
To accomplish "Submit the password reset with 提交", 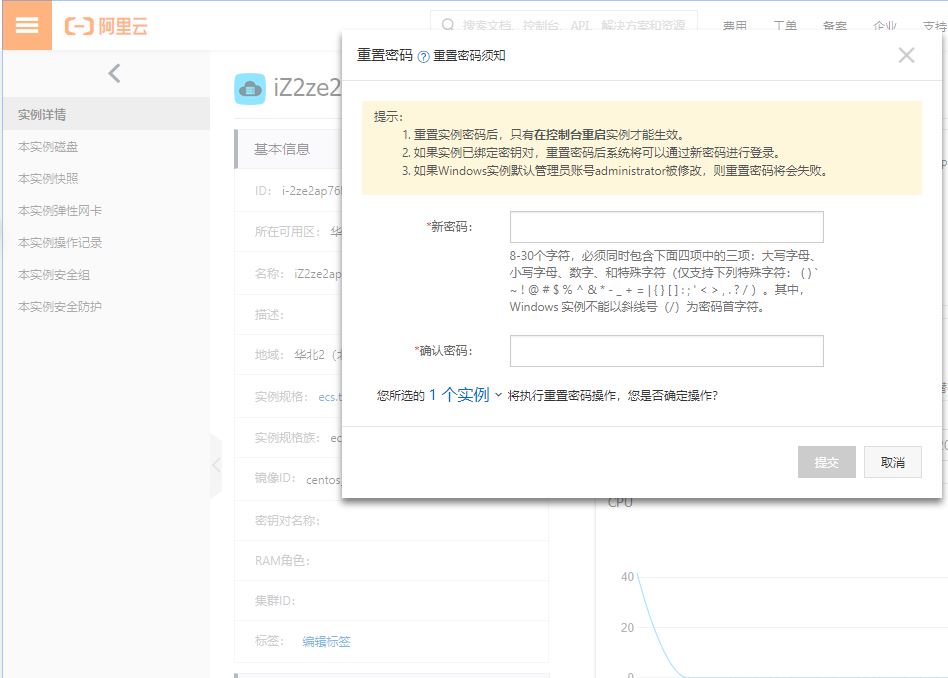I will pyautogui.click(x=826, y=461).
